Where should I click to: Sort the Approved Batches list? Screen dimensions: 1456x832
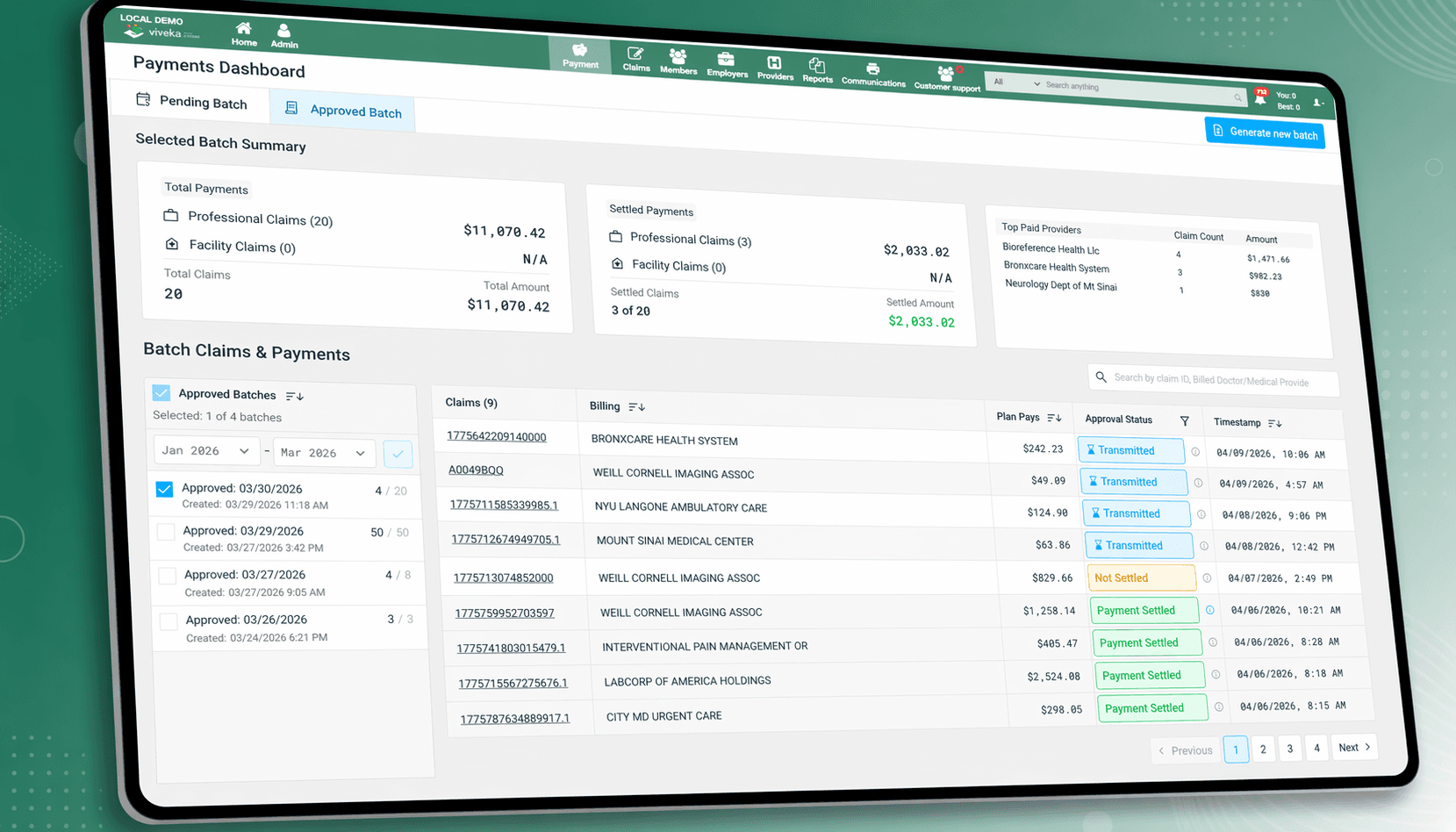[x=295, y=396]
